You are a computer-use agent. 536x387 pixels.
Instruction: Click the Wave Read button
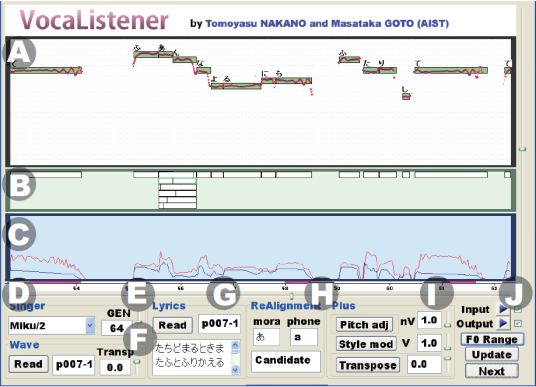(x=28, y=364)
